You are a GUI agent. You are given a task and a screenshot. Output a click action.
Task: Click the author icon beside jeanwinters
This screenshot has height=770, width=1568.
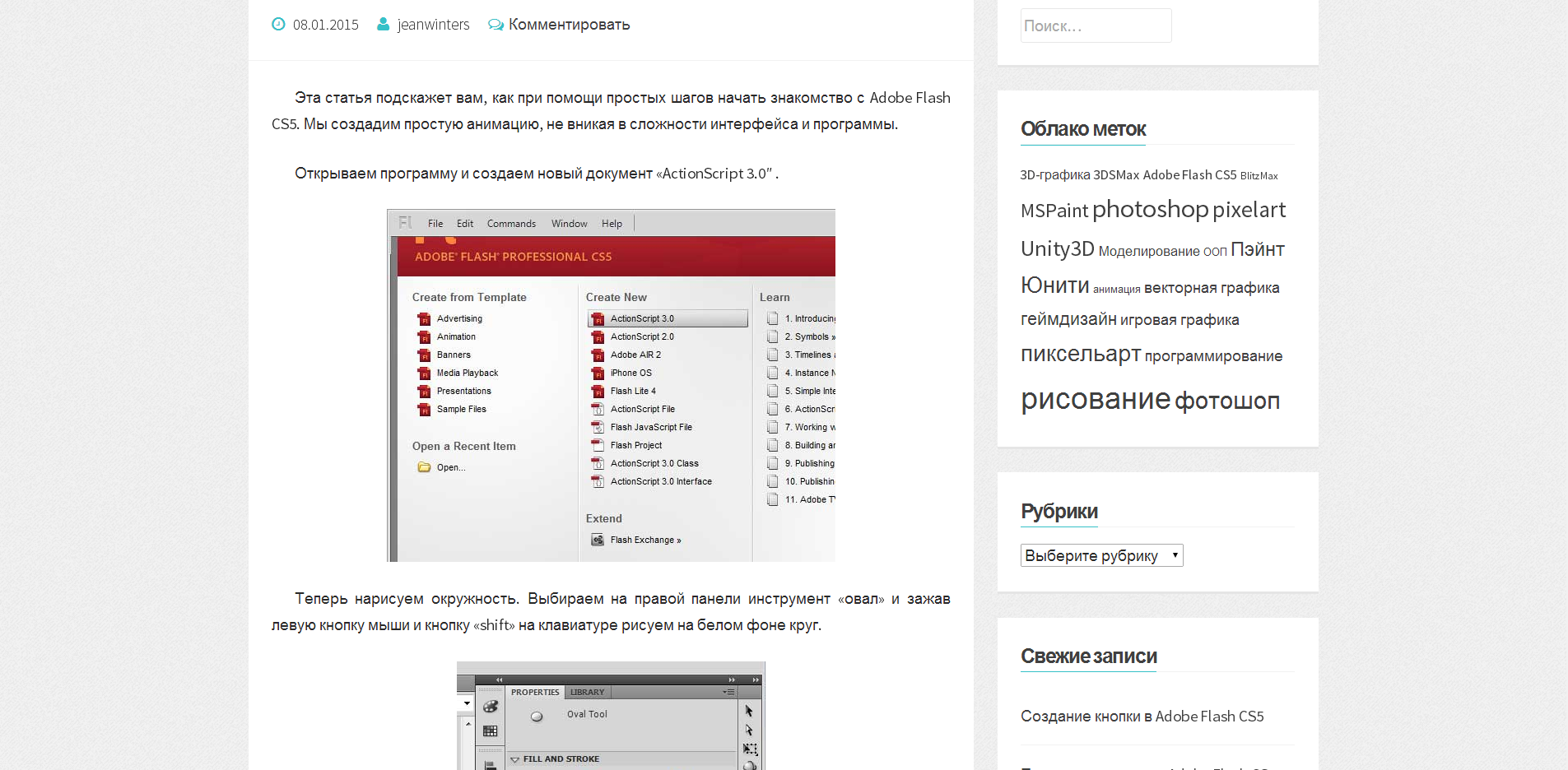tap(383, 25)
